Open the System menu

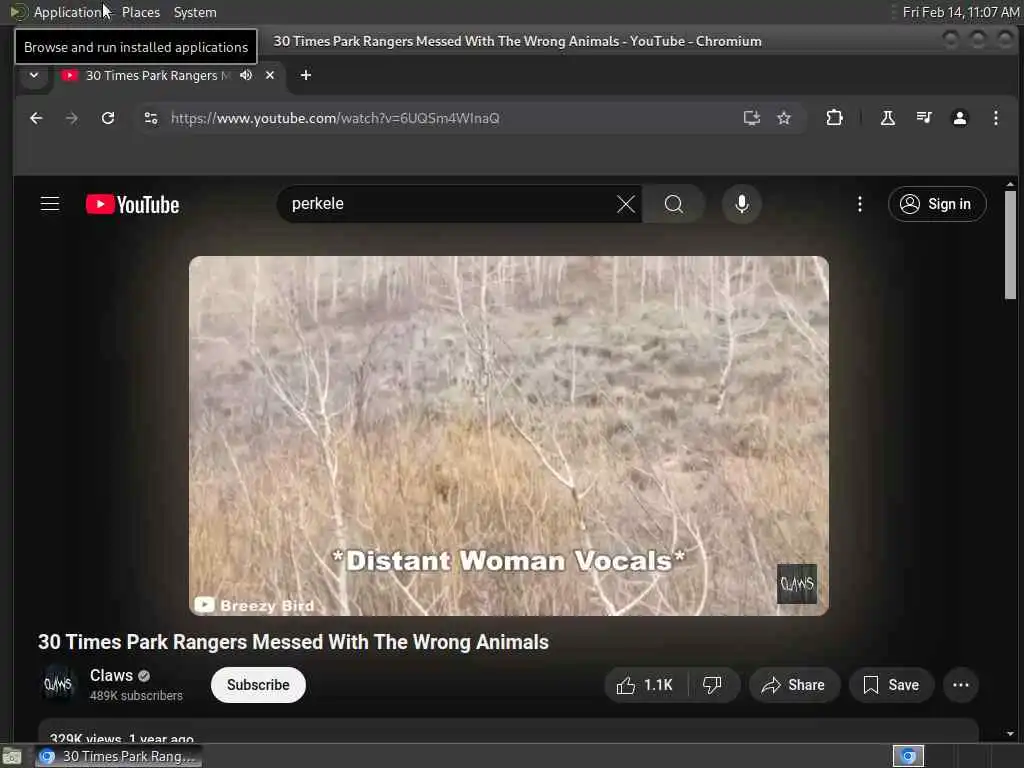195,12
